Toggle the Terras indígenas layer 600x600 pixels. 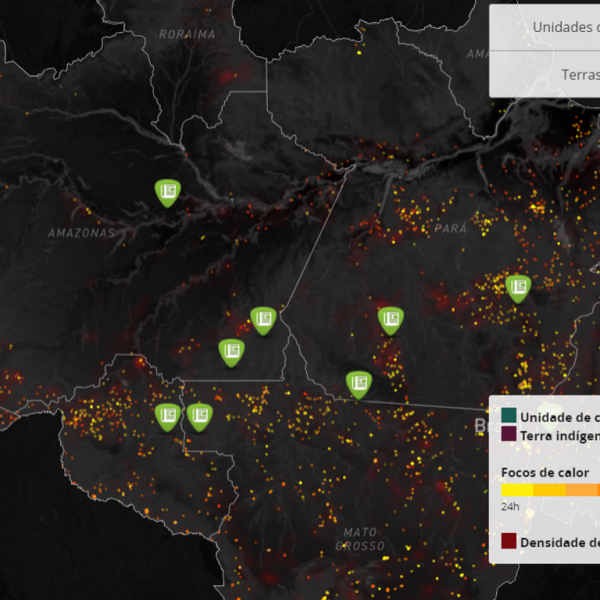pyautogui.click(x=579, y=74)
